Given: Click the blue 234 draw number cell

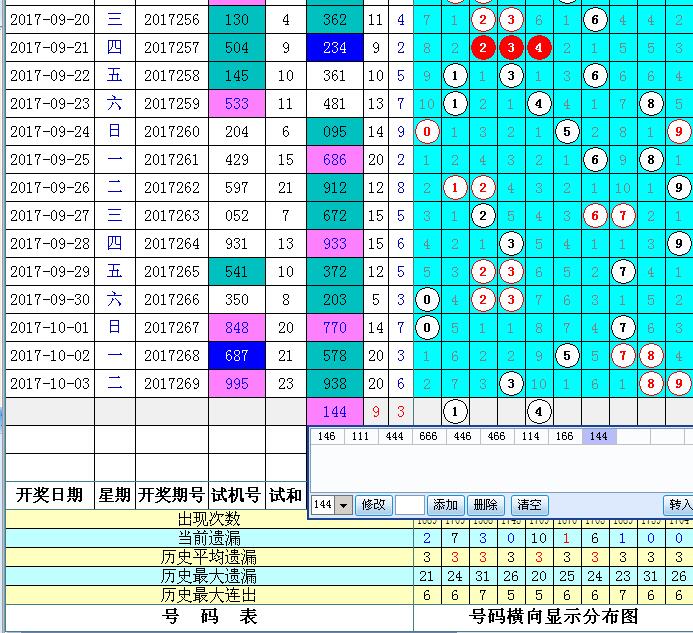Looking at the screenshot, I should point(335,47).
